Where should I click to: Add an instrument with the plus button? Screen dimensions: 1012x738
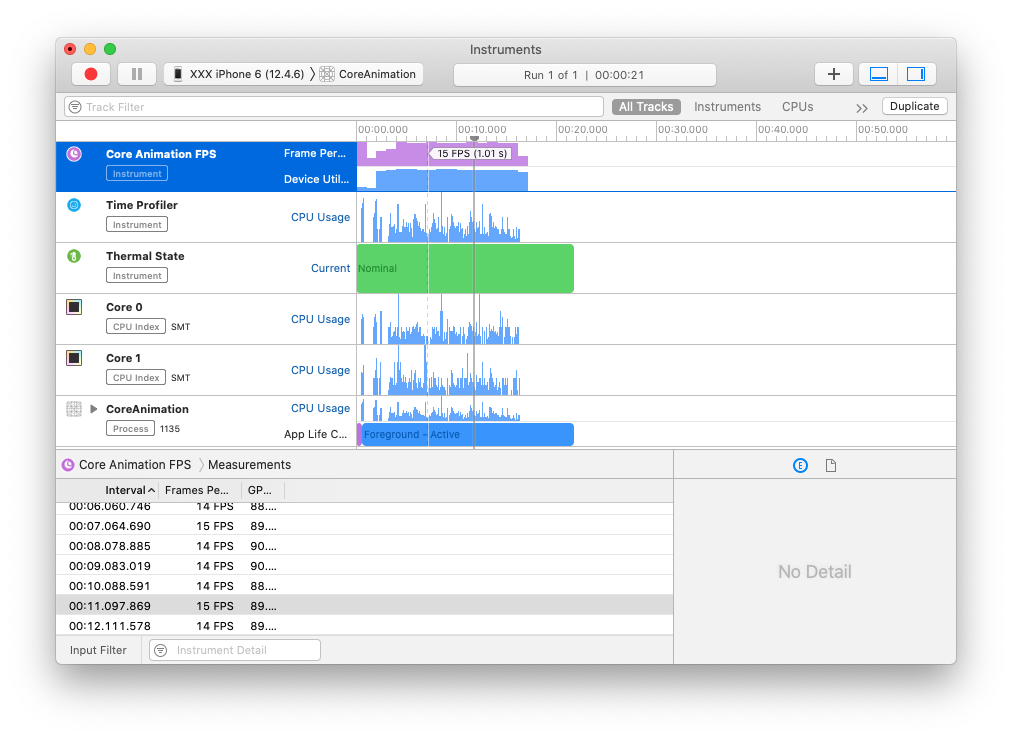(x=834, y=74)
